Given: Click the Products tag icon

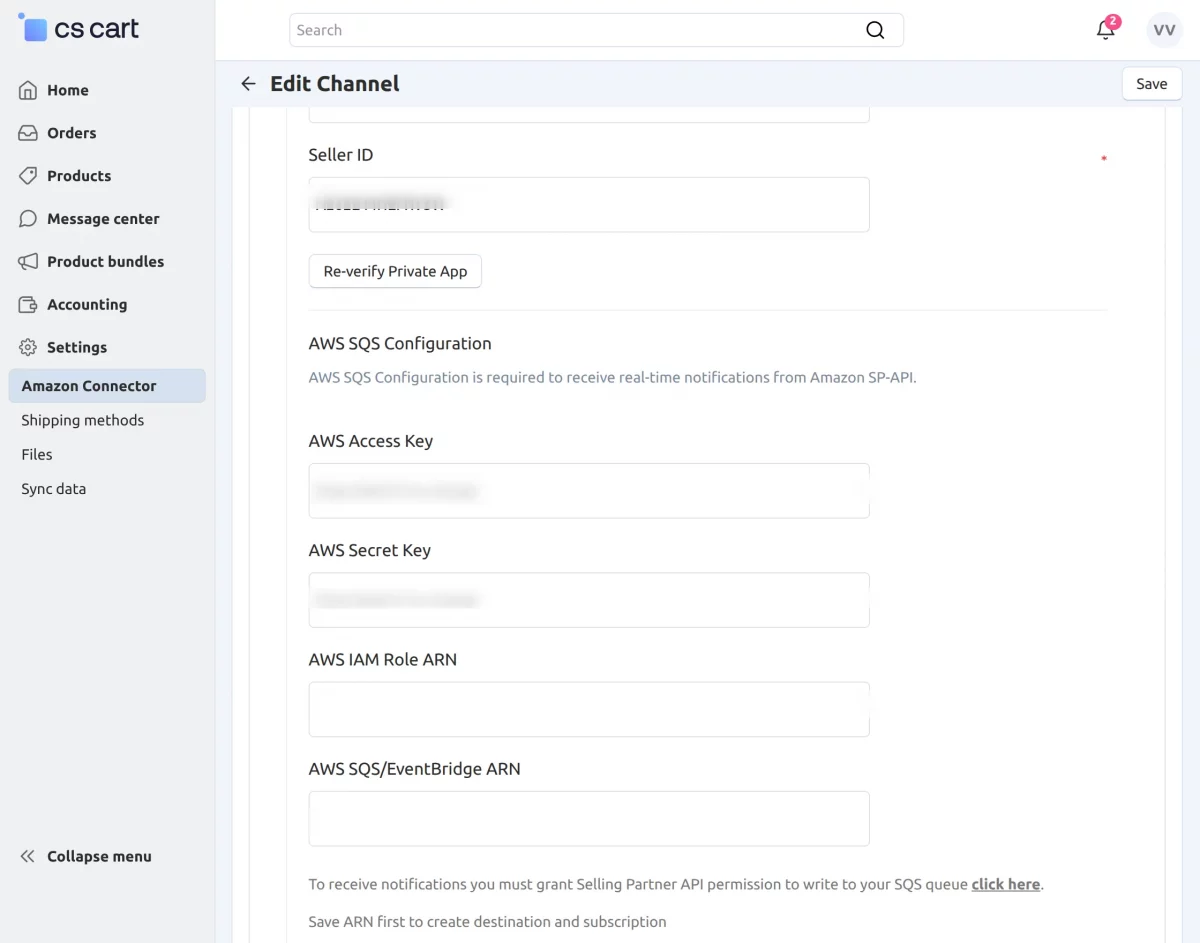Looking at the screenshot, I should click(28, 176).
